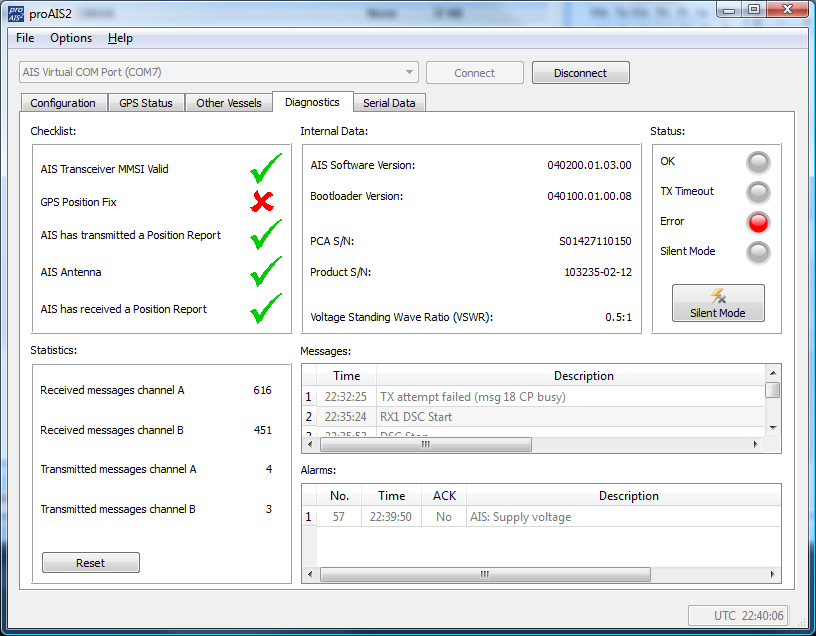The height and width of the screenshot is (636, 816).
Task: Click the checkmark for received Position Report
Action: coord(265,309)
